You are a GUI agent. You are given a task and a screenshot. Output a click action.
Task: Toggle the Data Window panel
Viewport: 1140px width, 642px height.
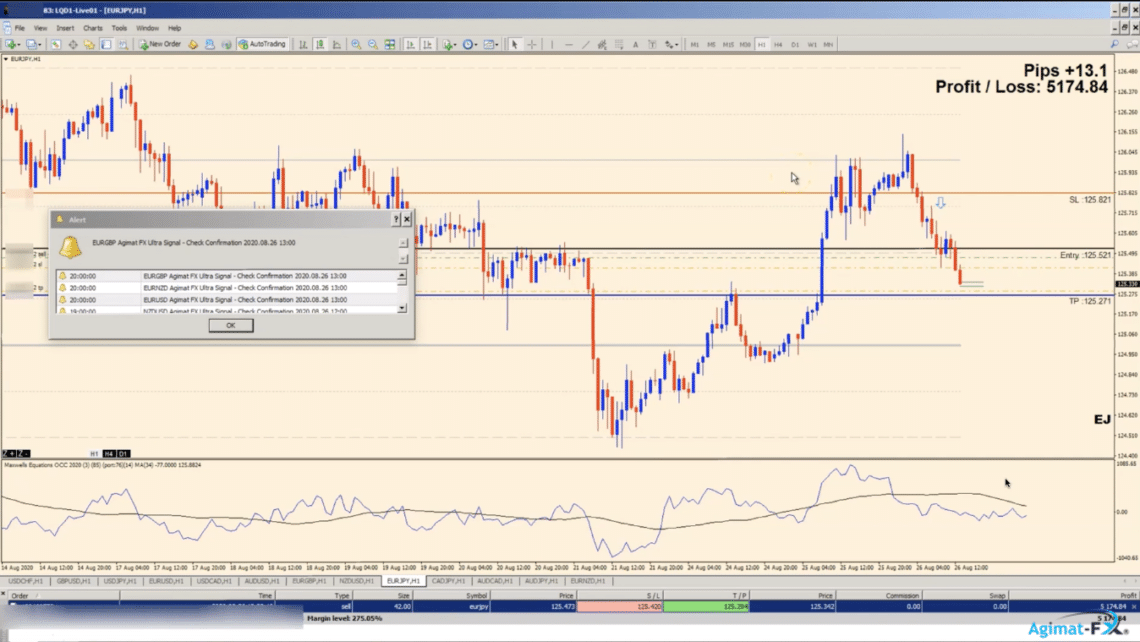(x=73, y=44)
